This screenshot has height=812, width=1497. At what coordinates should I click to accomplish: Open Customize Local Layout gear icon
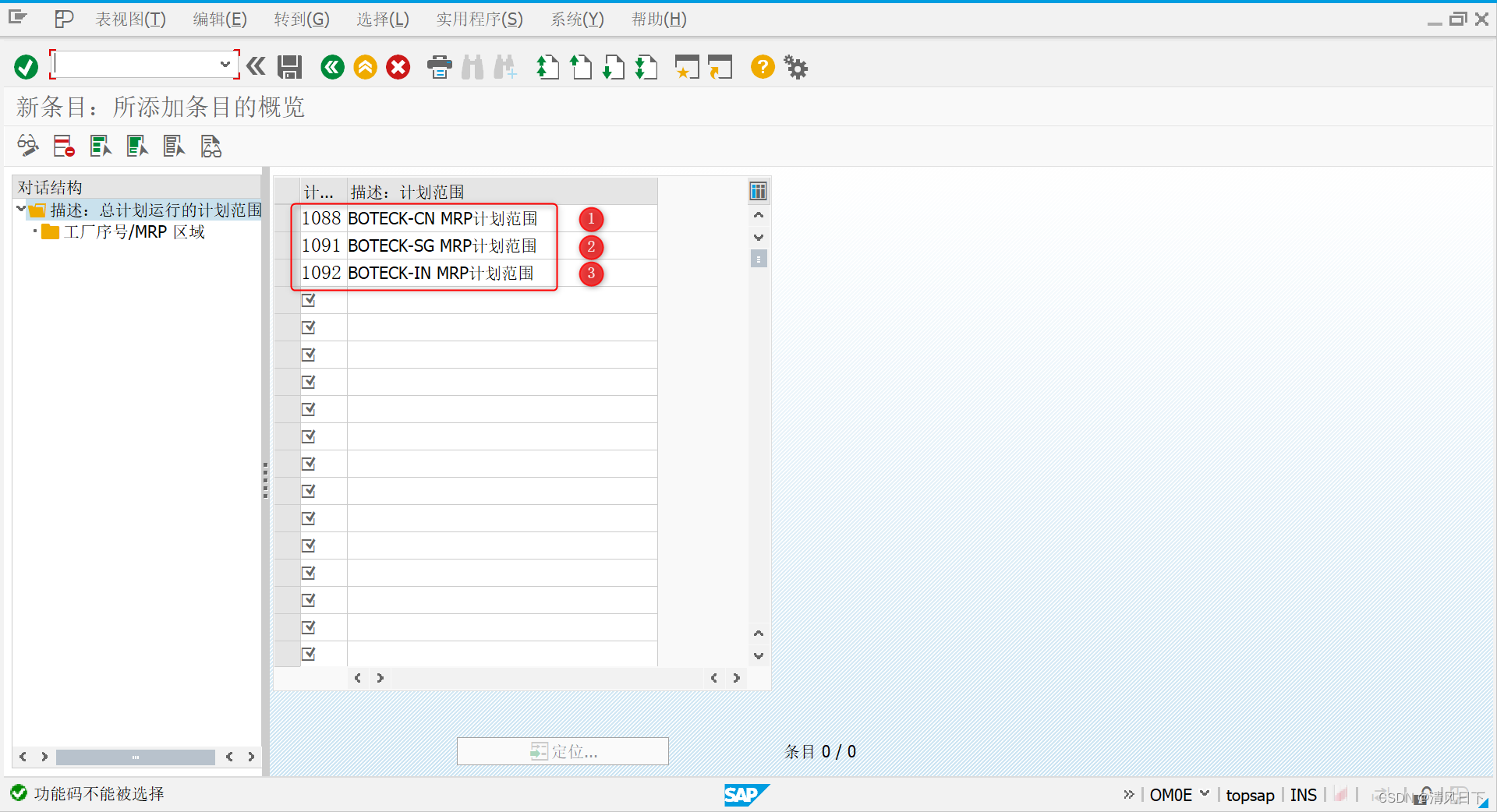[796, 67]
